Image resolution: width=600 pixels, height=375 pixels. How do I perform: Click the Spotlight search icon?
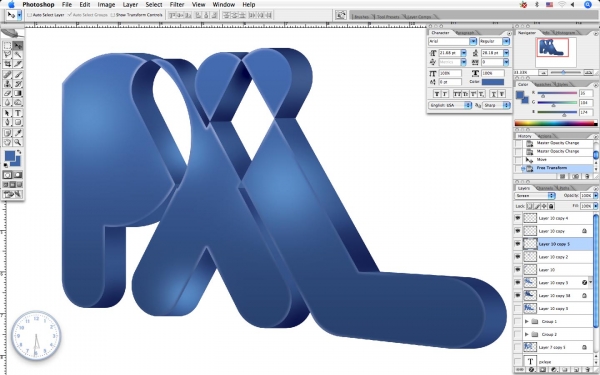pos(588,5)
